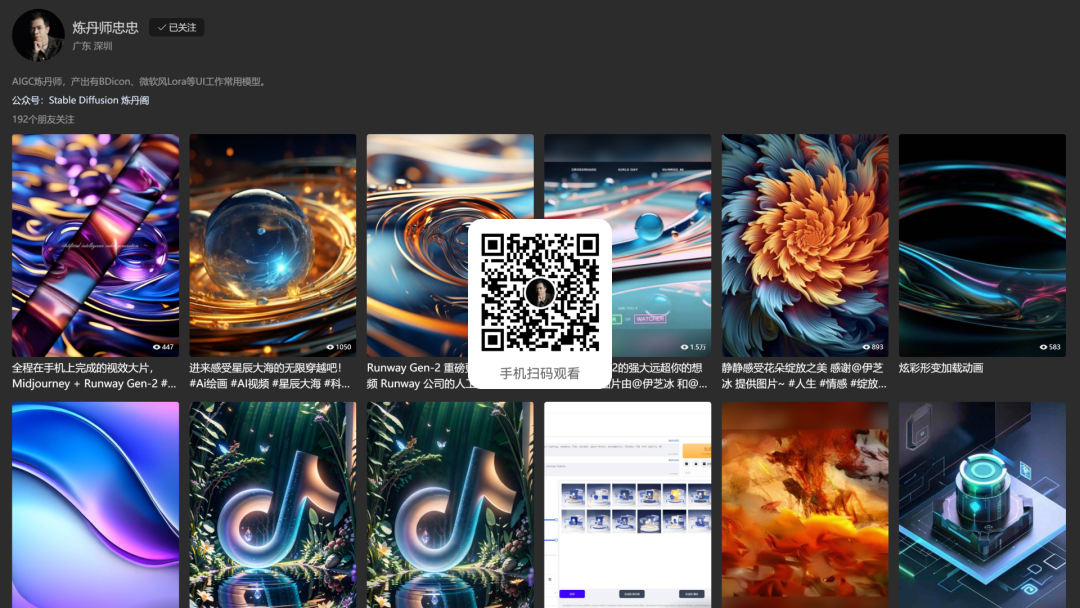
Task: Open title 静静感受花朵绽放之美
Action: [804, 375]
